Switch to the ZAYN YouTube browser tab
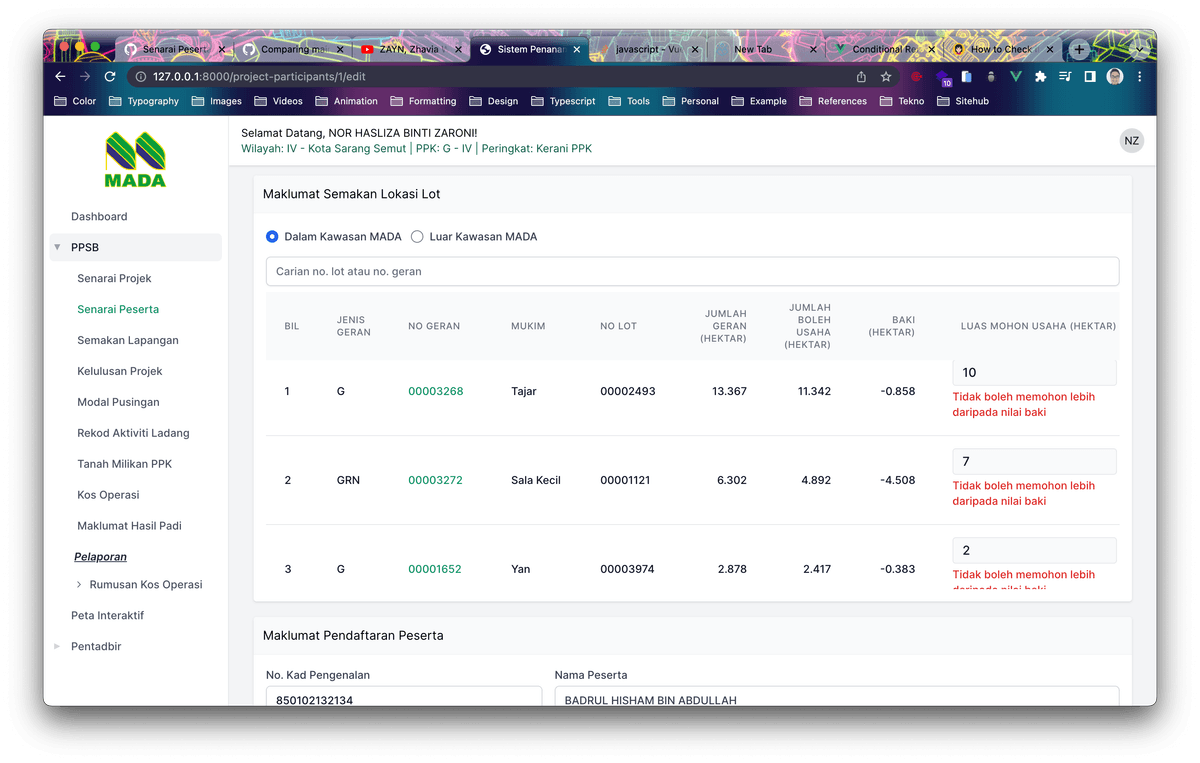This screenshot has height=763, width=1200. (x=410, y=49)
